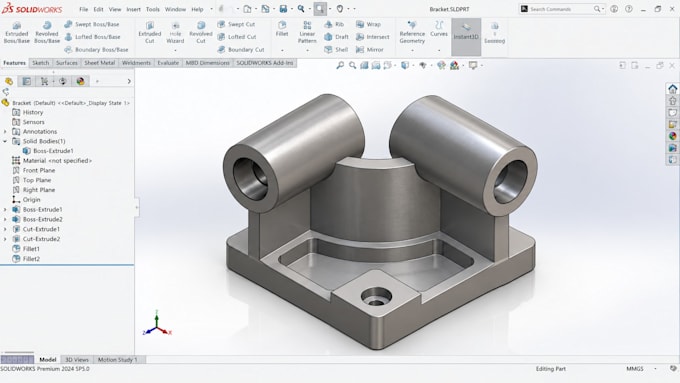The height and width of the screenshot is (383, 680).
Task: Open the FeatureManager design tree tab
Action: (x=9, y=81)
